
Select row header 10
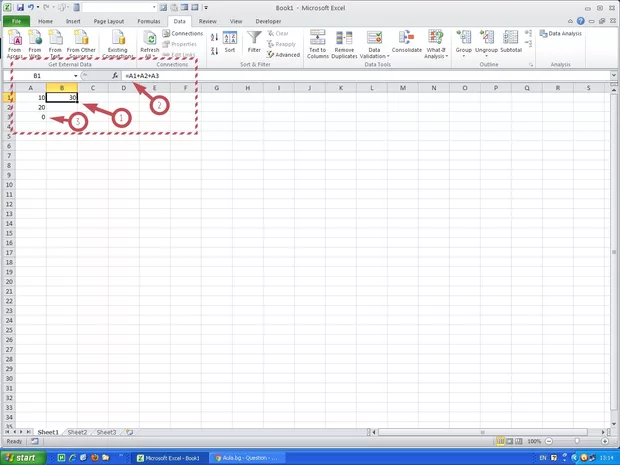pos(9,185)
